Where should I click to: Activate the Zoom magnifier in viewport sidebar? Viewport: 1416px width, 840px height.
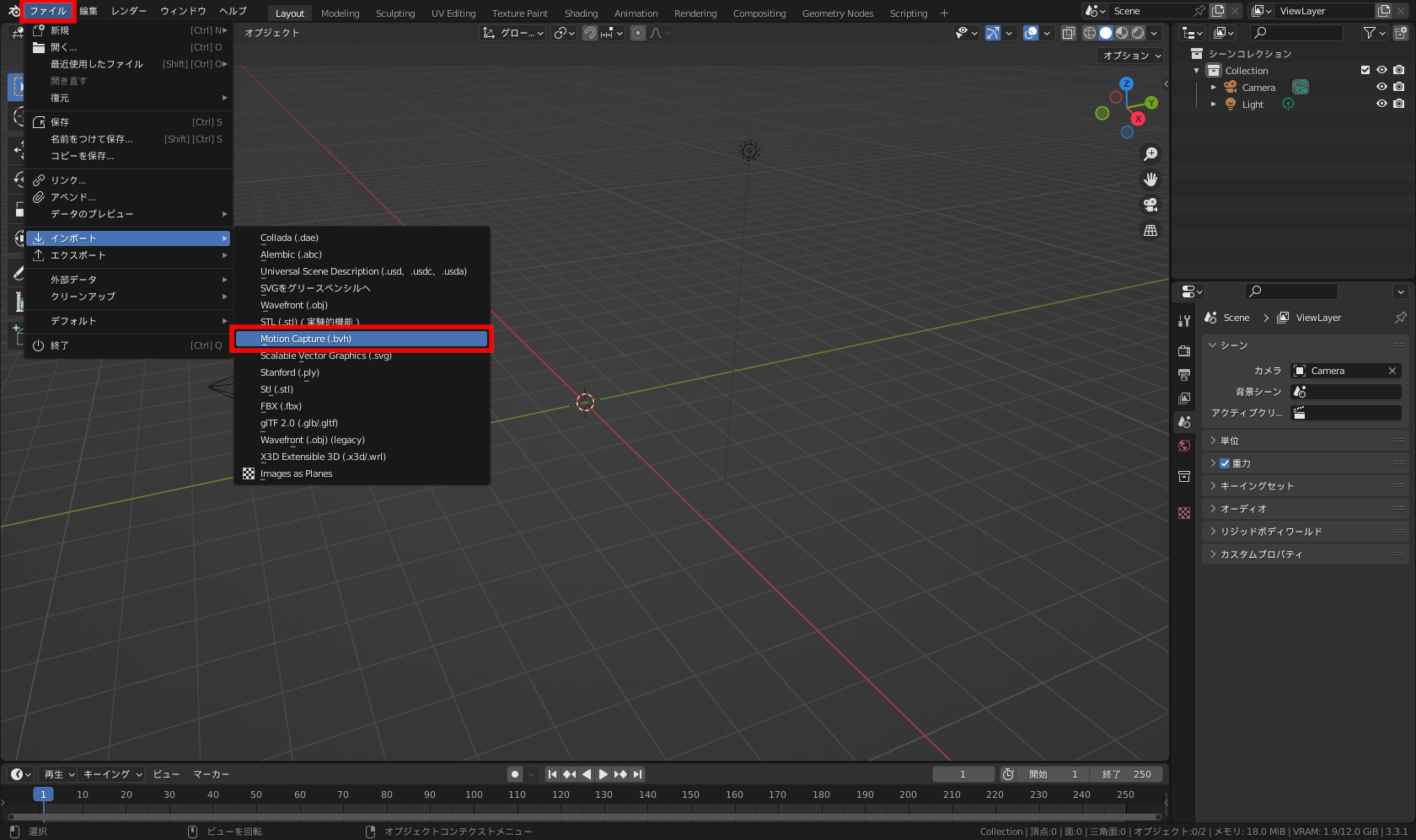1150,153
